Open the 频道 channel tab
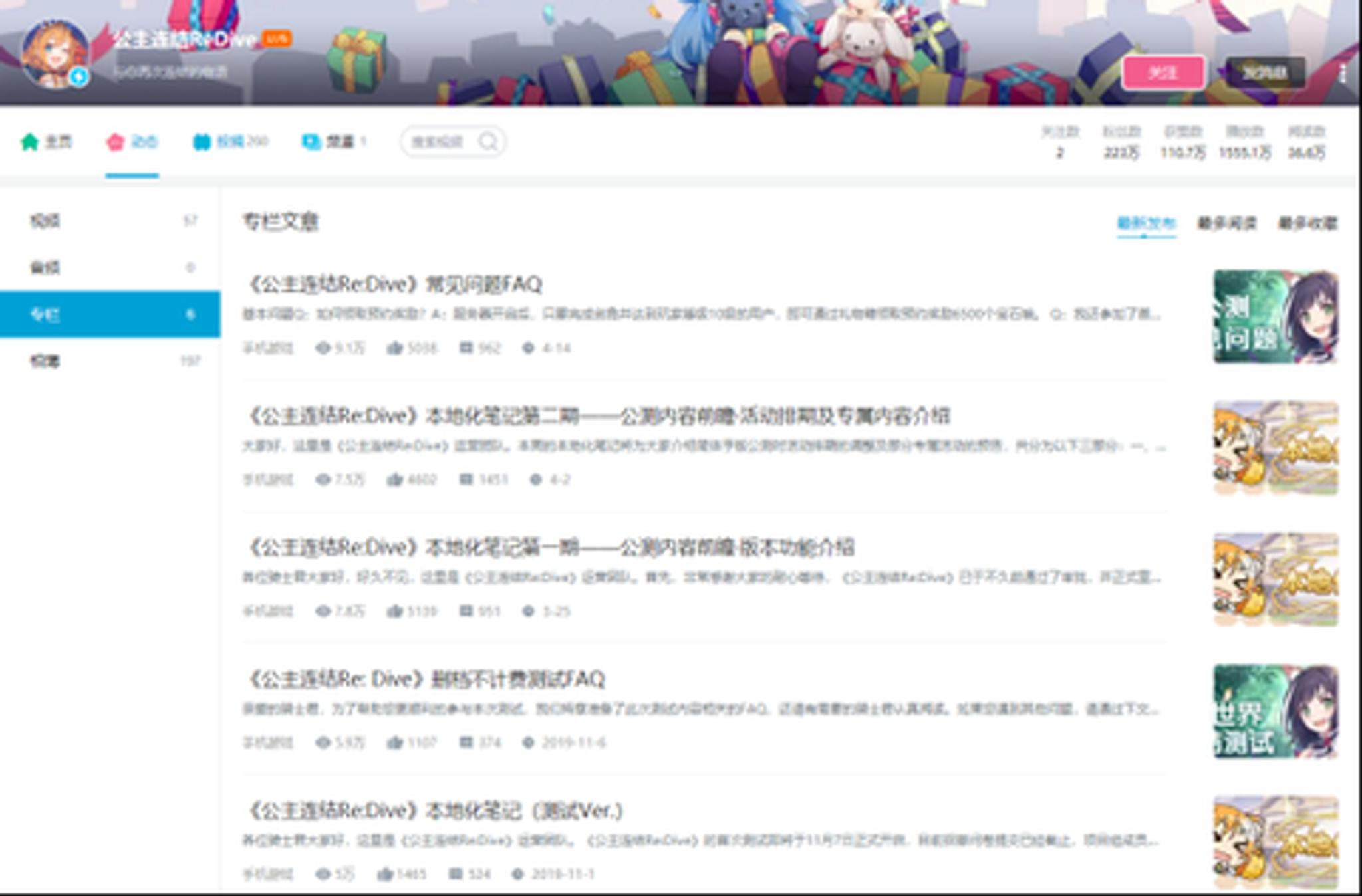The width and height of the screenshot is (1362, 896). (334, 142)
